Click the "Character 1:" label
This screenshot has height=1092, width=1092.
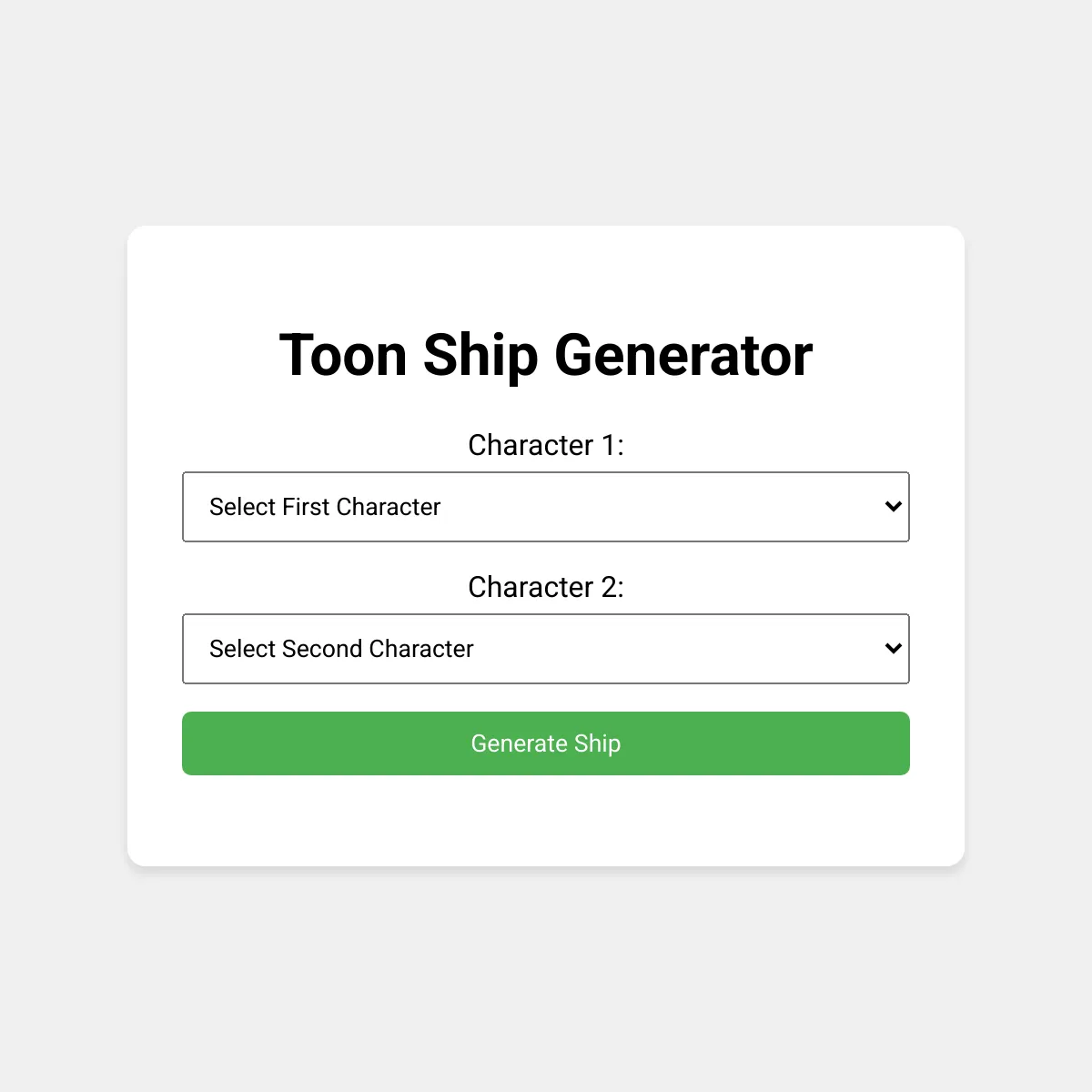coord(546,445)
